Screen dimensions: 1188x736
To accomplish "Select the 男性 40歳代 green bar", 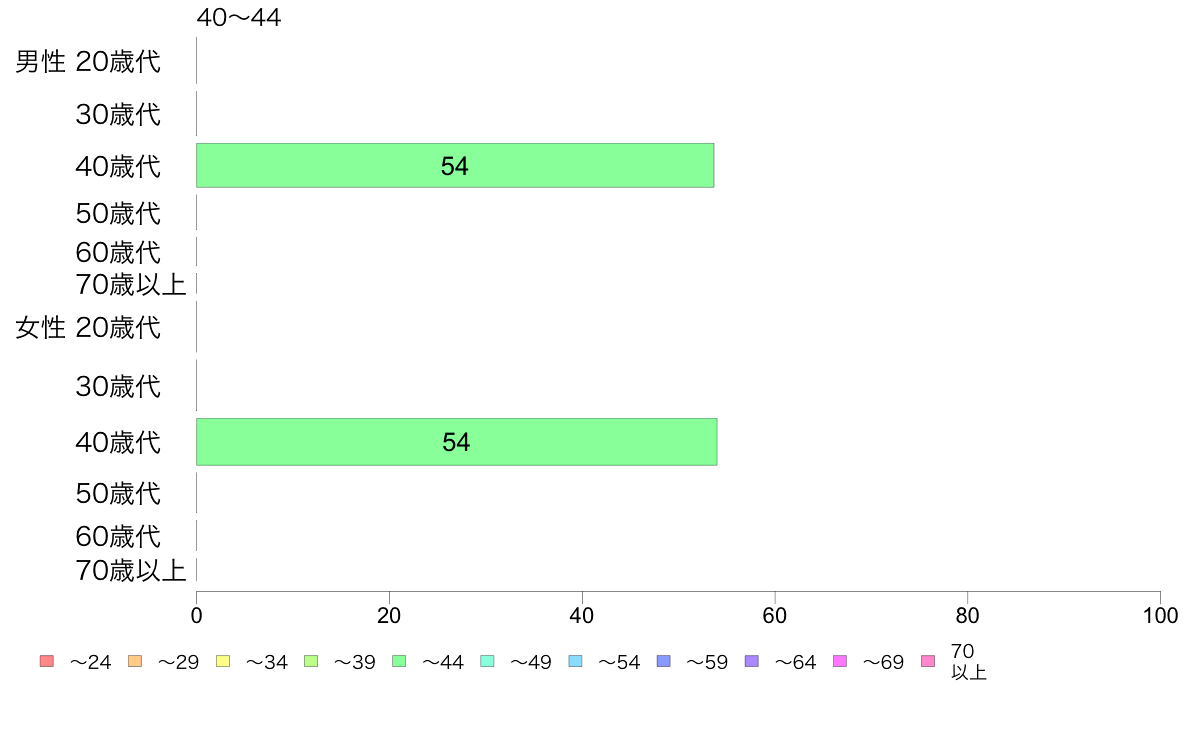I will [455, 165].
